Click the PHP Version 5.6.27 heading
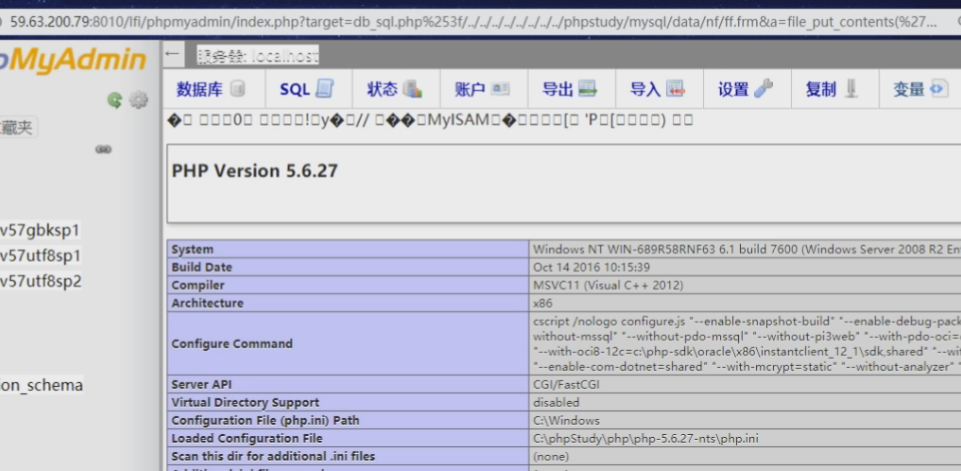 [x=254, y=170]
